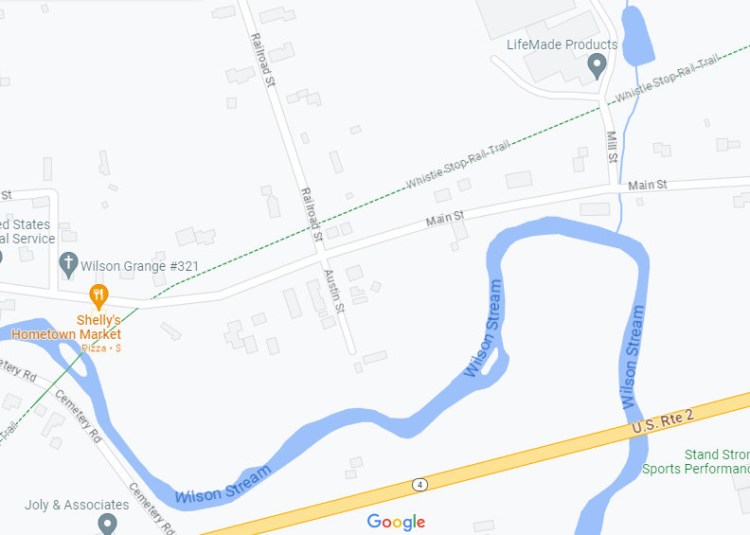The height and width of the screenshot is (535, 750).
Task: Click Whistle Stop Rail Trail label near Mill St
Action: (x=666, y=79)
